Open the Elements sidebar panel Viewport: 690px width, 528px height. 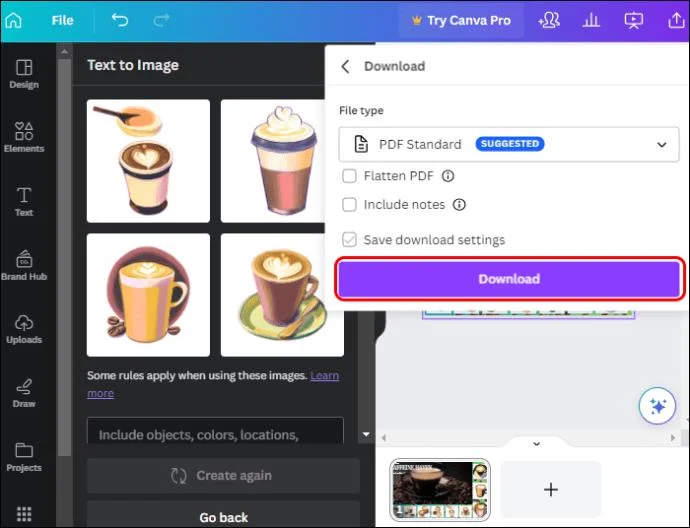pos(24,137)
